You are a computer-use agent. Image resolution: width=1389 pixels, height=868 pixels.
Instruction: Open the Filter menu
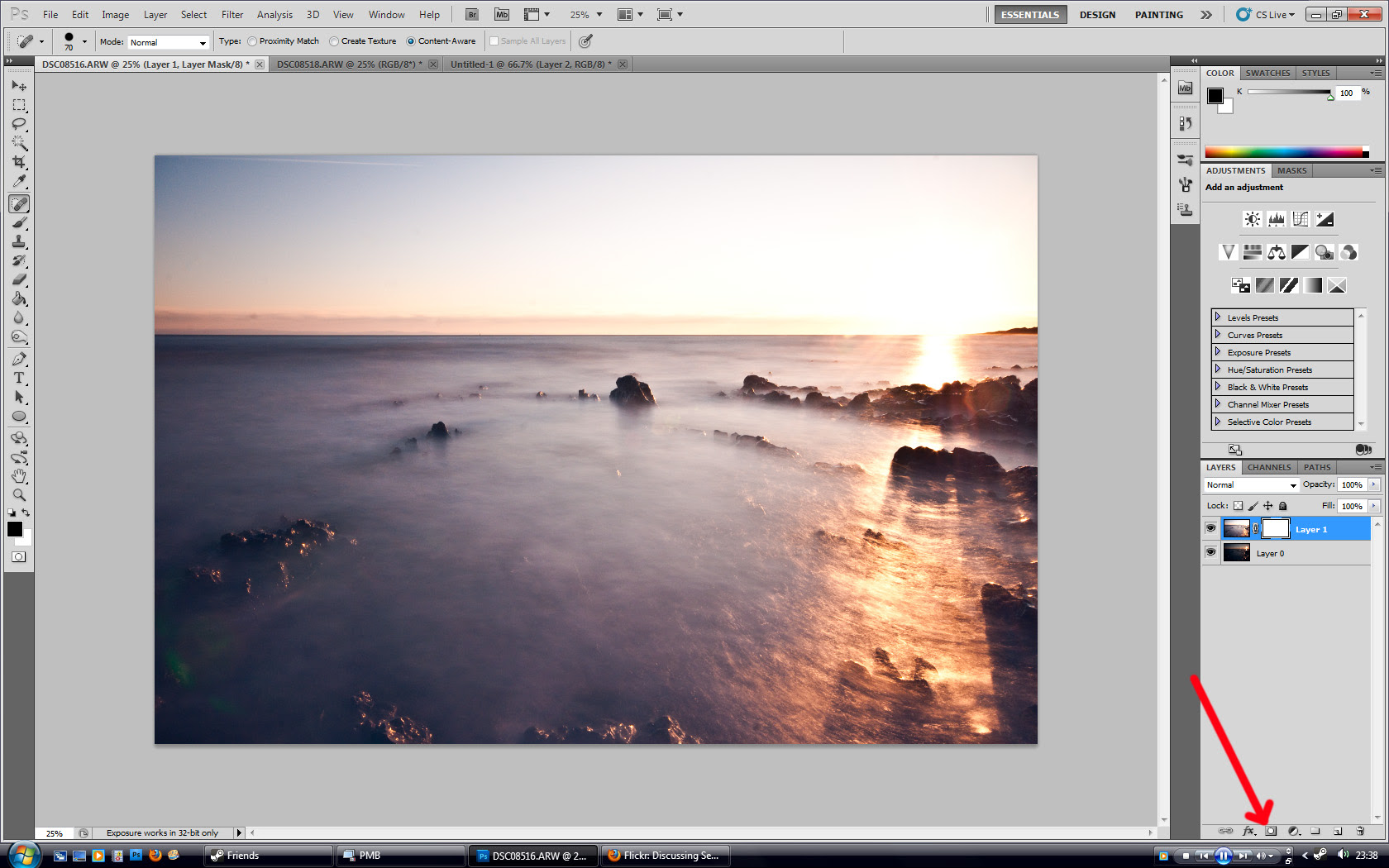(x=232, y=15)
